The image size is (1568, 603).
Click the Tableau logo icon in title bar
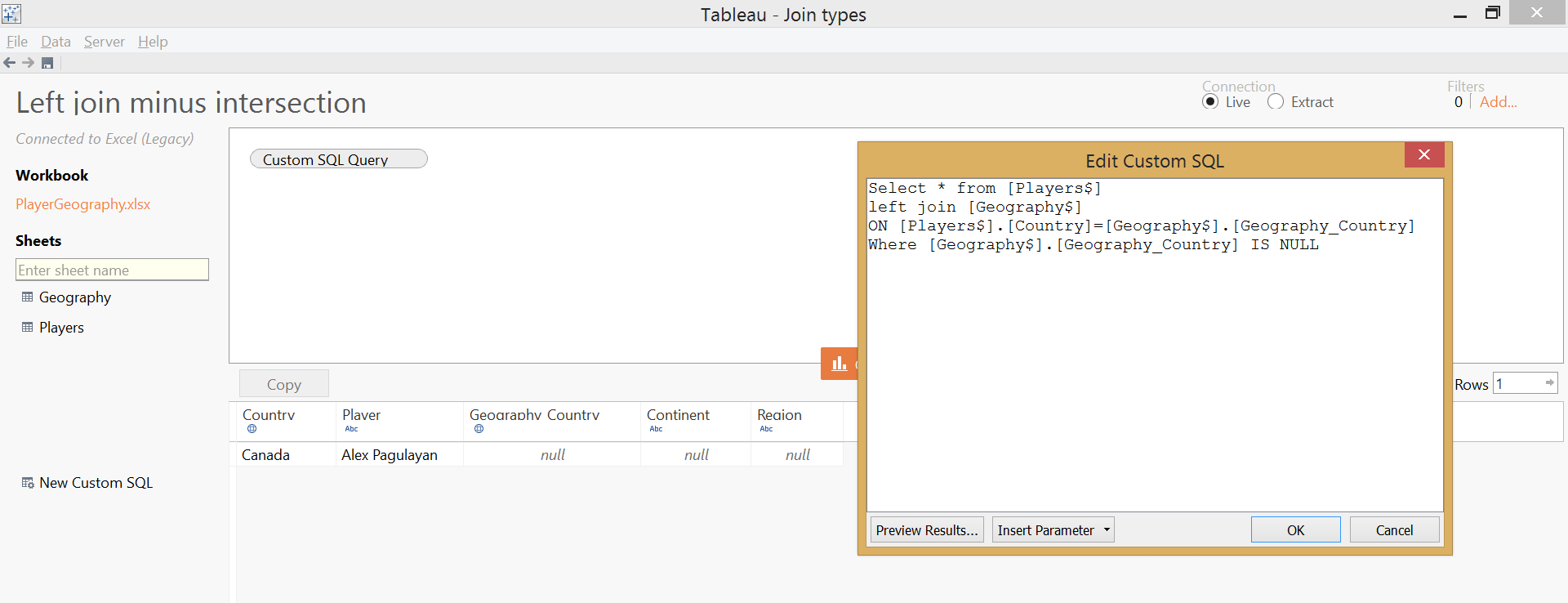coord(11,13)
